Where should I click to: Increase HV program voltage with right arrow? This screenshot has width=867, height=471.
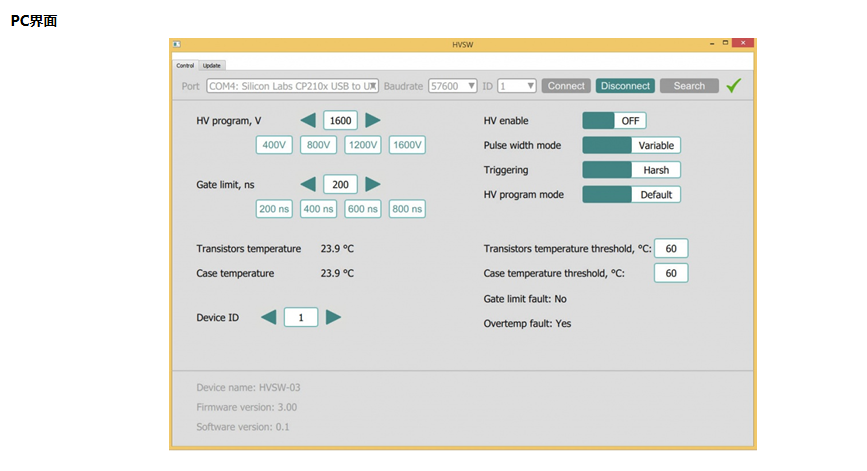point(373,120)
